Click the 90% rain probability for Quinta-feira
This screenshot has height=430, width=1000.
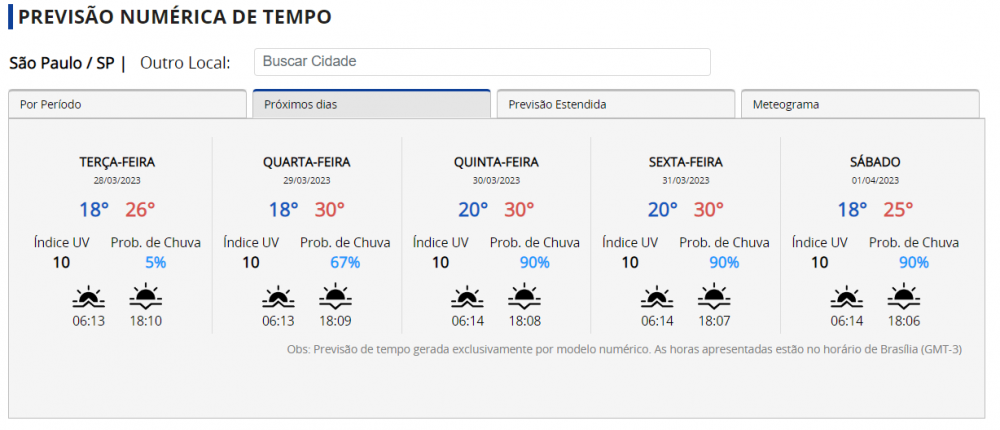click(x=534, y=262)
